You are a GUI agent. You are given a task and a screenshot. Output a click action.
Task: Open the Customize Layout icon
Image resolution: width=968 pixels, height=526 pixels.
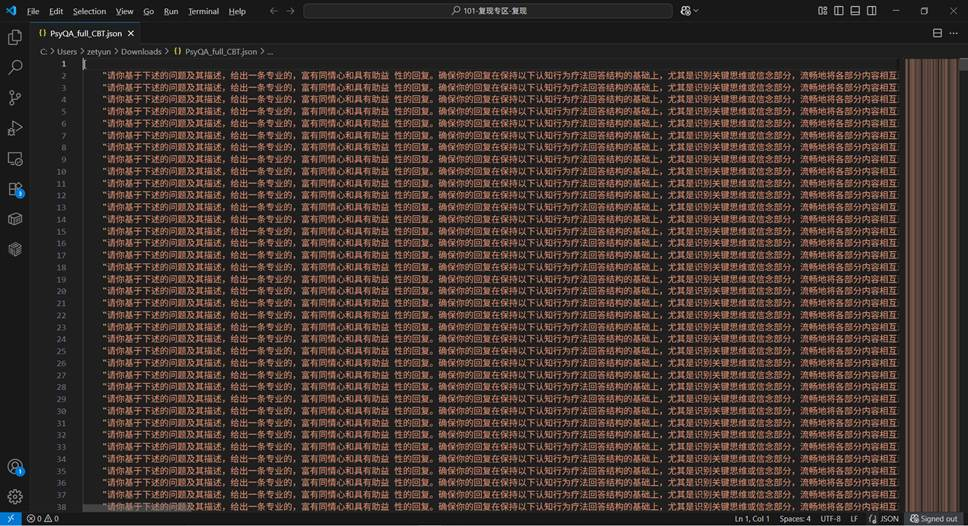tap(822, 10)
